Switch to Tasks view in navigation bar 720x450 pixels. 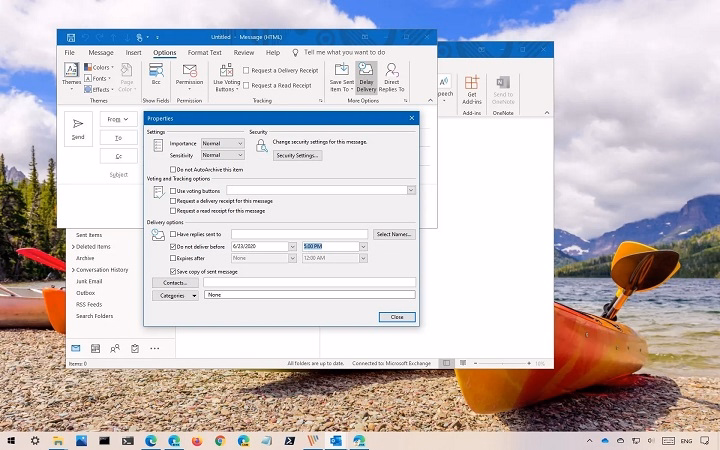point(135,349)
